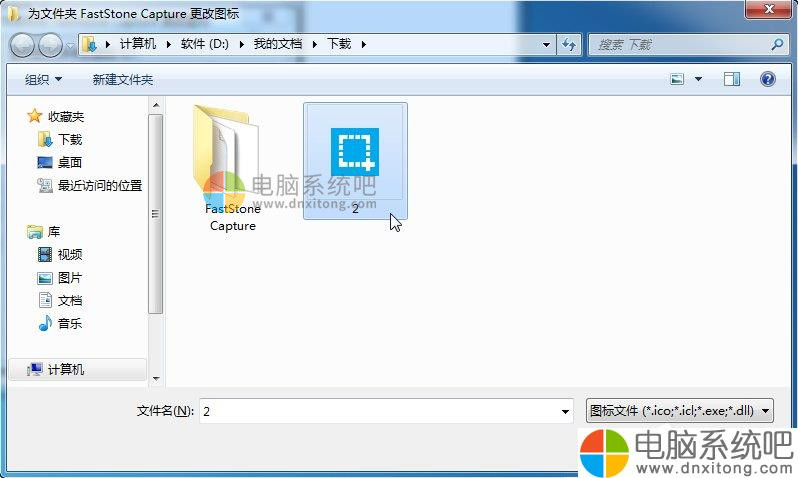Image resolution: width=798 pixels, height=478 pixels.
Task: Click the folder icon in the address bar
Action: click(x=90, y=44)
